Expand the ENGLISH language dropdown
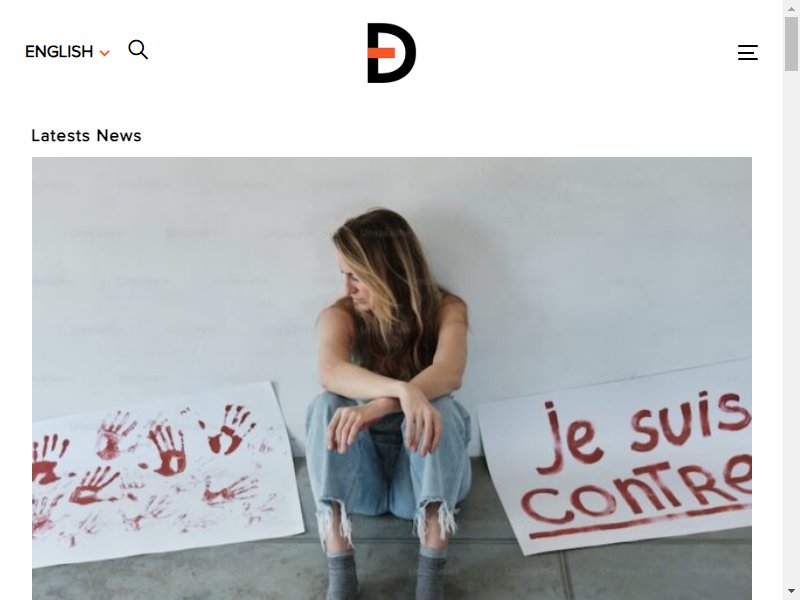Viewport: 800px width, 600px height. click(x=67, y=52)
